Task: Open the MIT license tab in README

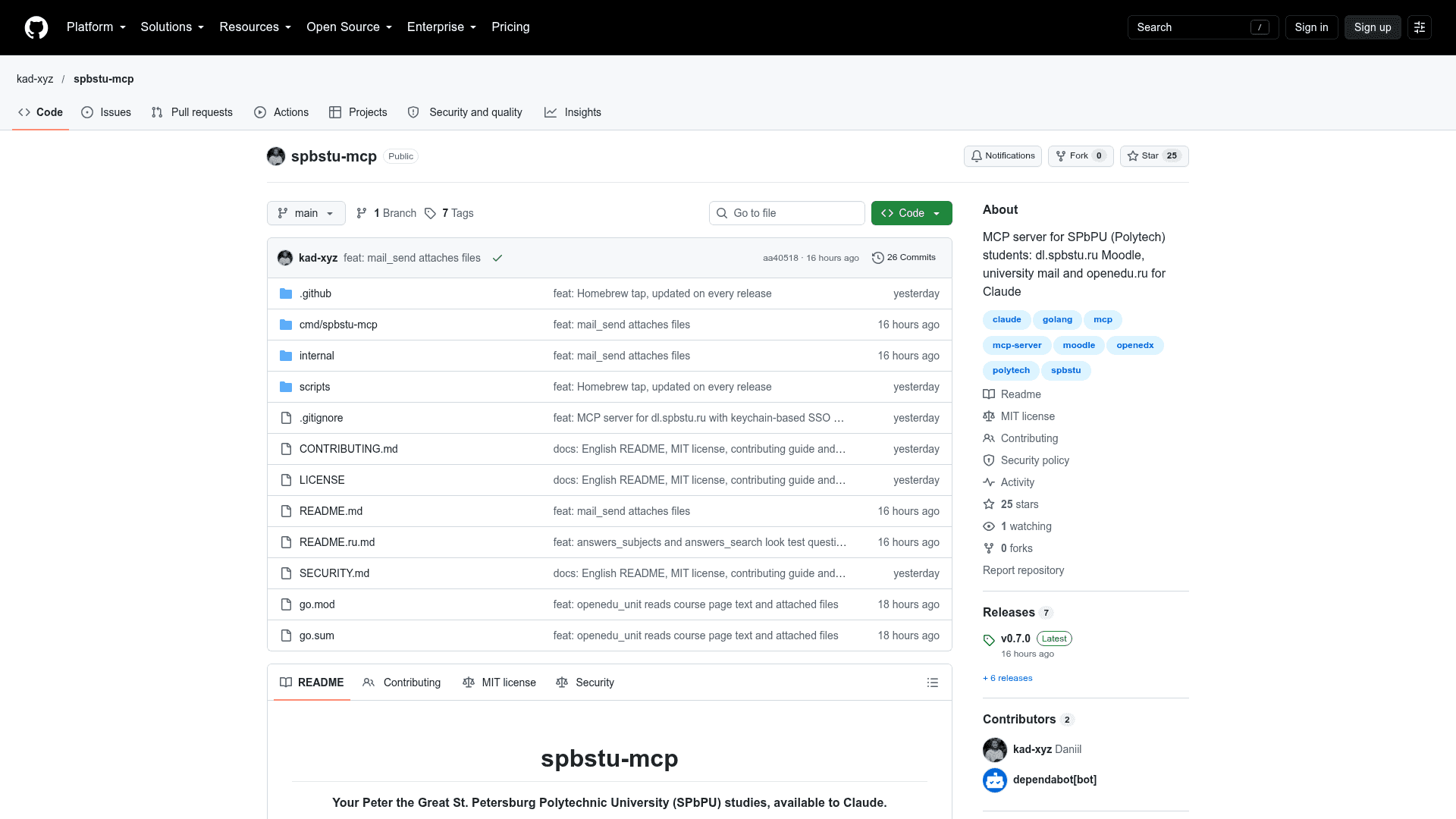Action: tap(499, 682)
